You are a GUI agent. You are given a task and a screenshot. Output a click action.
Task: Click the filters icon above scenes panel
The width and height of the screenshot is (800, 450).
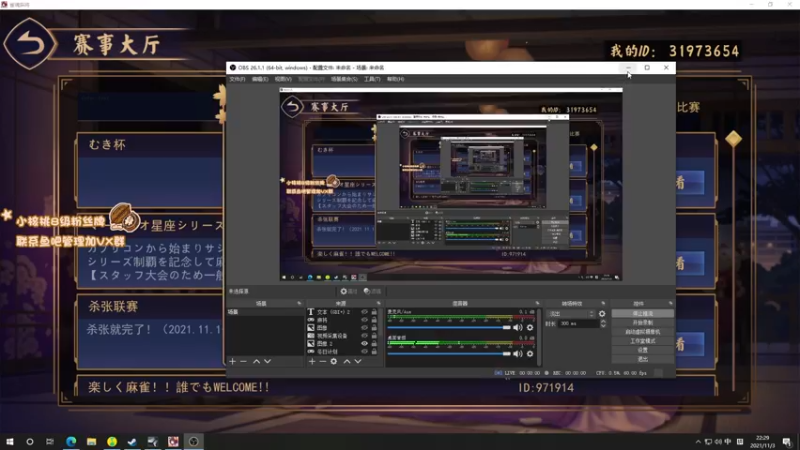[367, 291]
